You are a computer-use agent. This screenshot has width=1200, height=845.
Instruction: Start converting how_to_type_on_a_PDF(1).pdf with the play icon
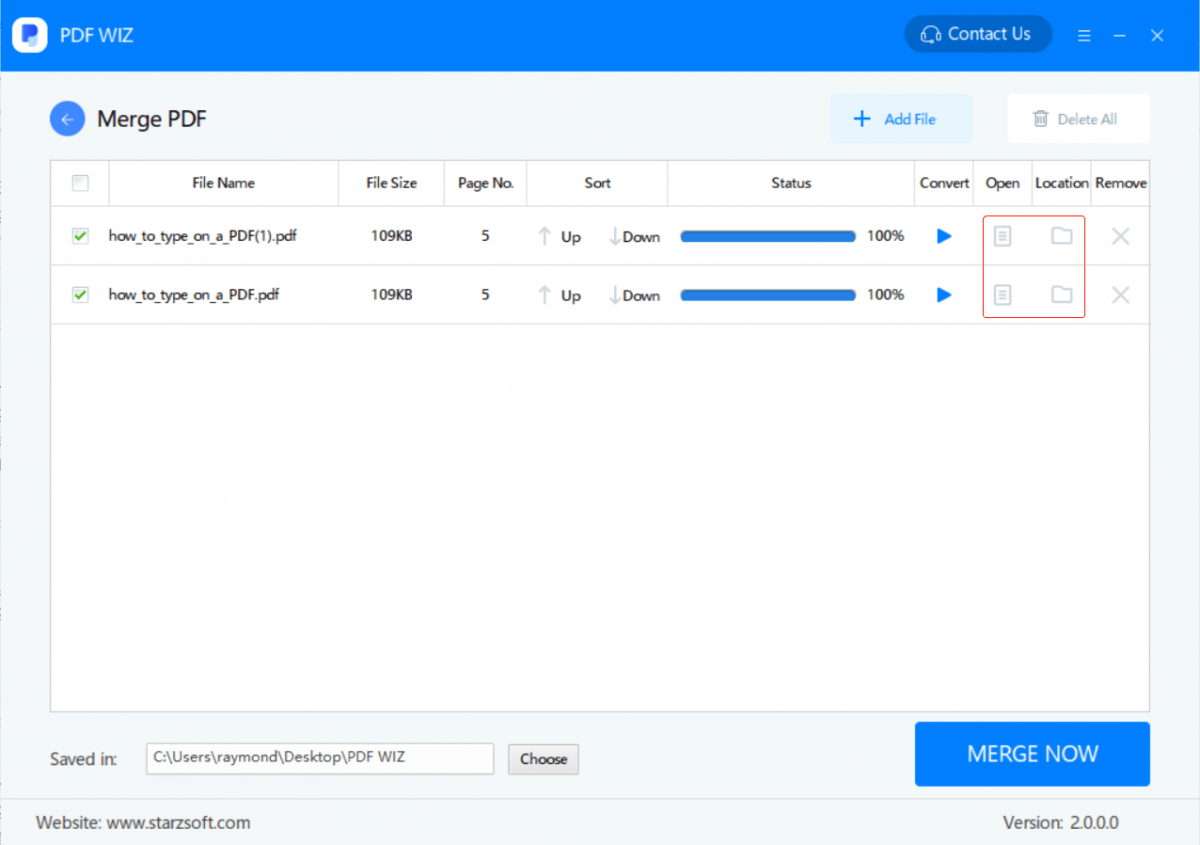[943, 236]
